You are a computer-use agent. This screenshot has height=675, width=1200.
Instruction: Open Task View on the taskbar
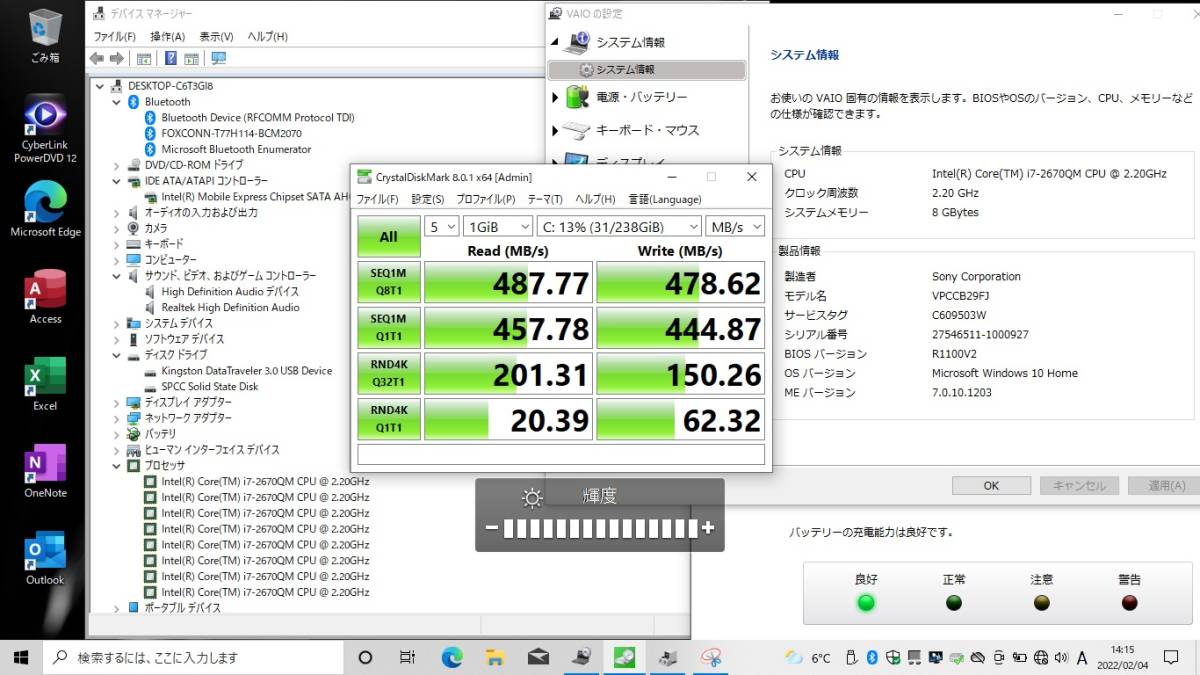(x=408, y=657)
